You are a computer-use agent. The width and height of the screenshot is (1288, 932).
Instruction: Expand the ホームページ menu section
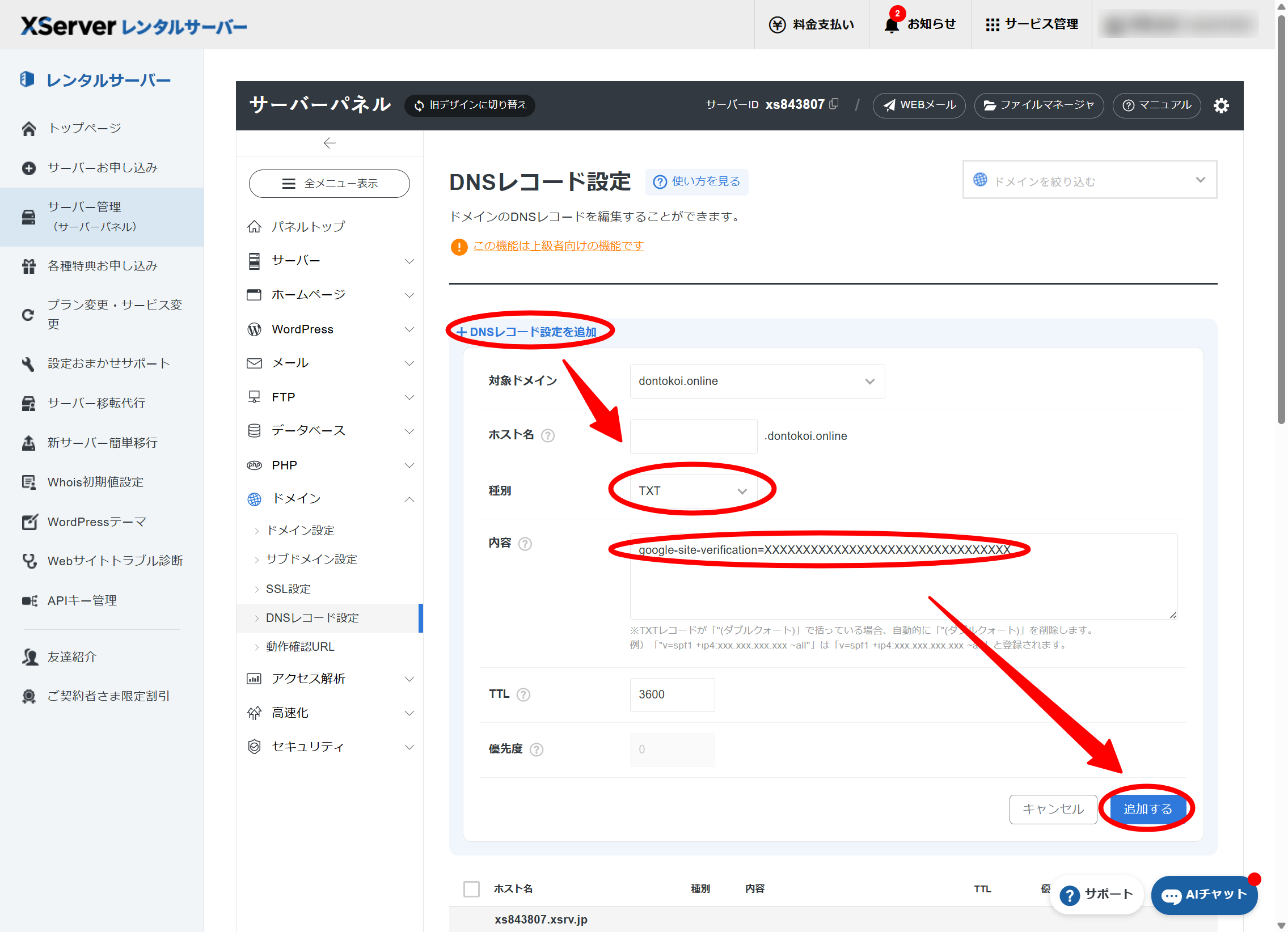pyautogui.click(x=330, y=295)
